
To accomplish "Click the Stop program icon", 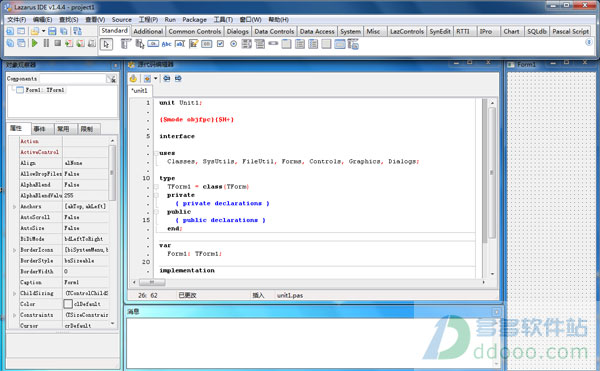I will coord(57,43).
